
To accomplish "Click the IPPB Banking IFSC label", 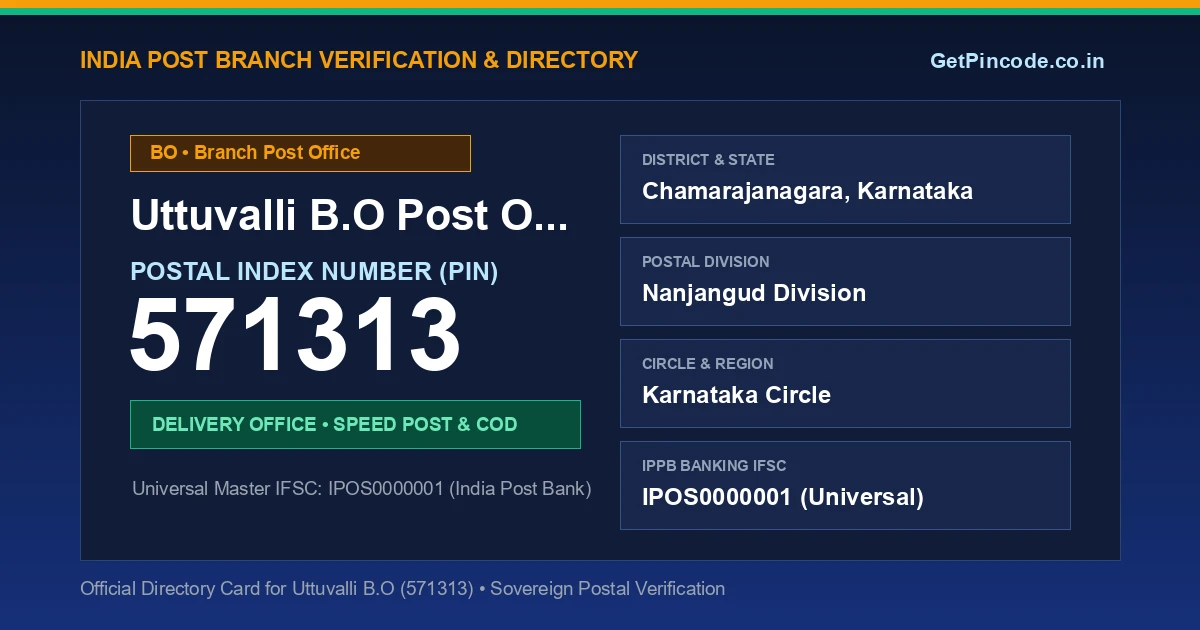I will pyautogui.click(x=714, y=466).
